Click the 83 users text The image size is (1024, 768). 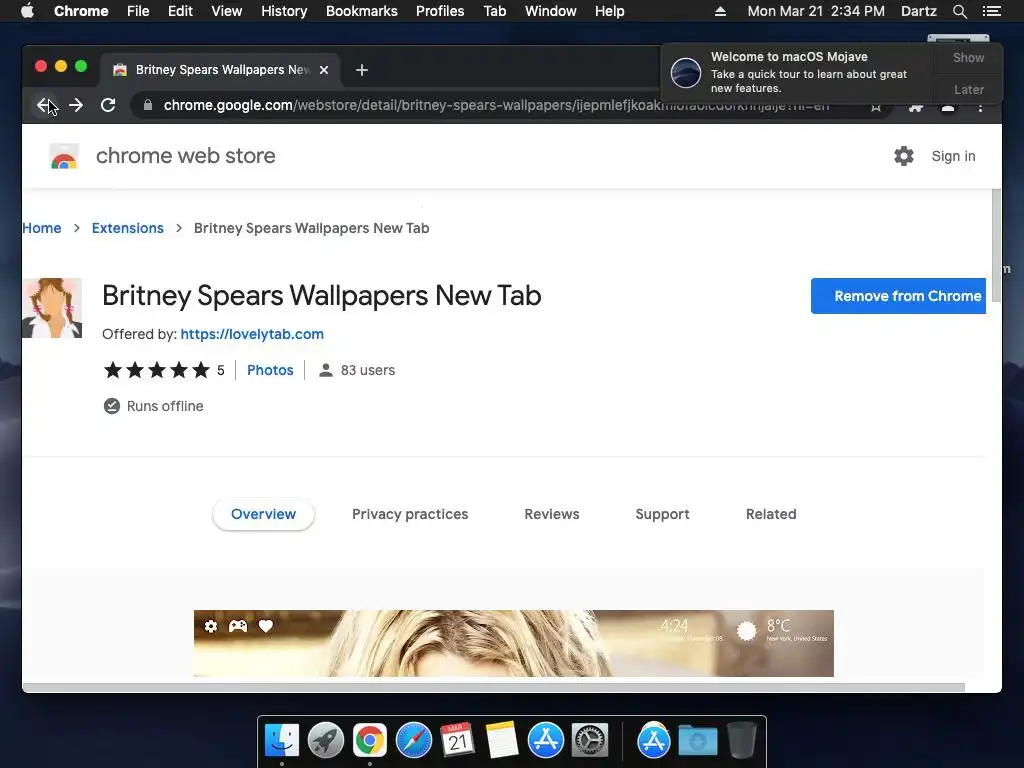[368, 370]
